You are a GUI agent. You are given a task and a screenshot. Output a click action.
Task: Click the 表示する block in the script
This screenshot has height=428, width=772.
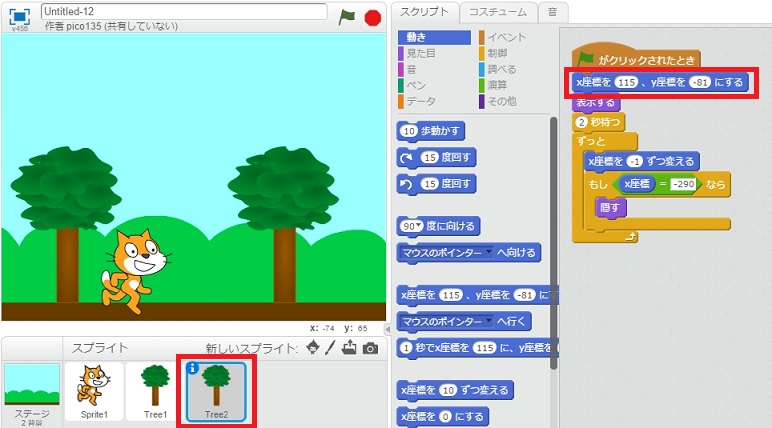[x=596, y=103]
